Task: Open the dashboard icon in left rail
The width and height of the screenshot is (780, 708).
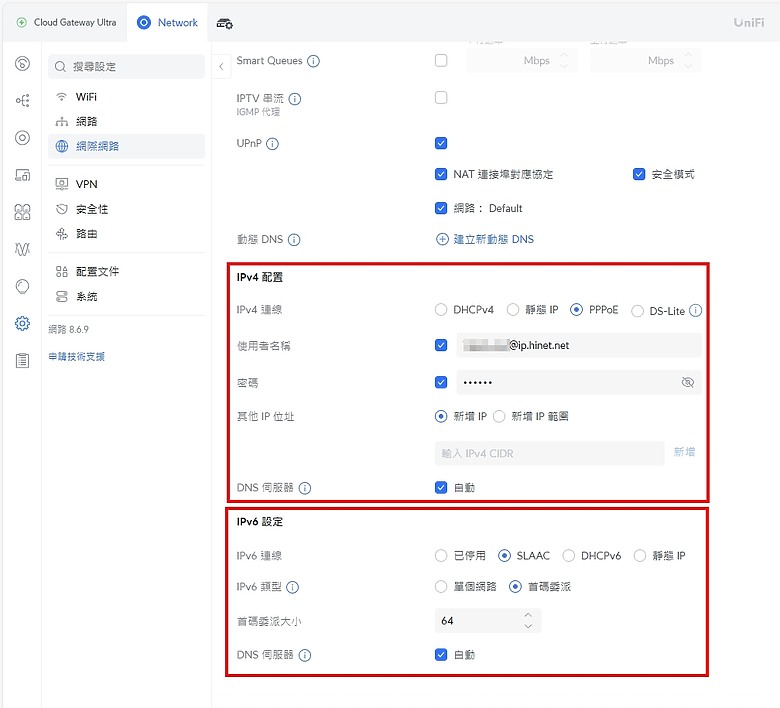Action: [x=22, y=64]
